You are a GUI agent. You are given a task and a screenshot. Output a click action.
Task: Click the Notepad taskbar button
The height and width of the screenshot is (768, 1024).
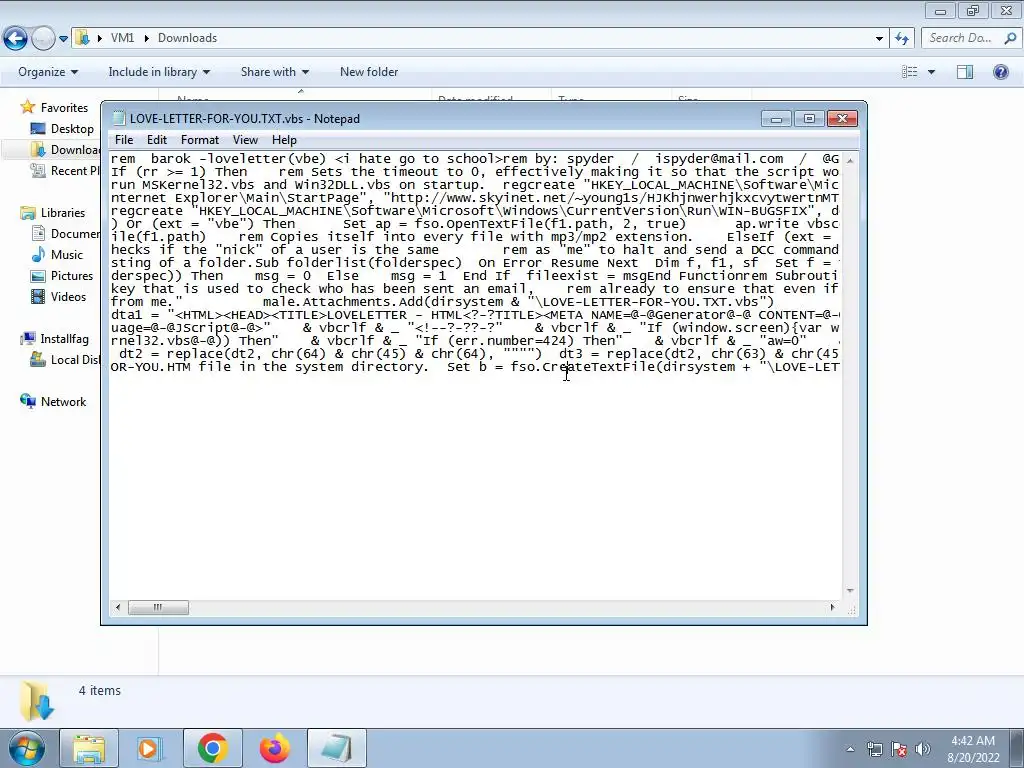click(x=336, y=748)
